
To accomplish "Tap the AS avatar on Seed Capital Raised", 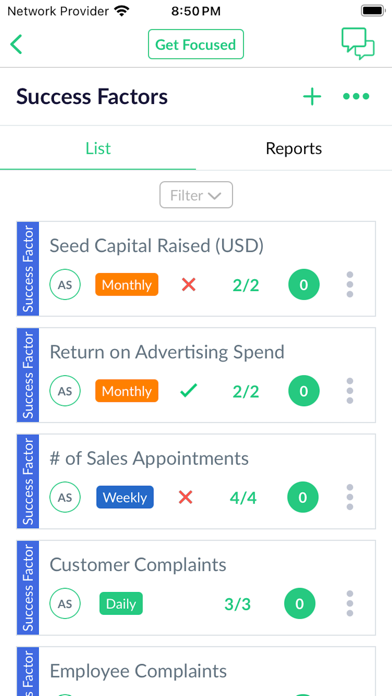I will click(x=65, y=285).
